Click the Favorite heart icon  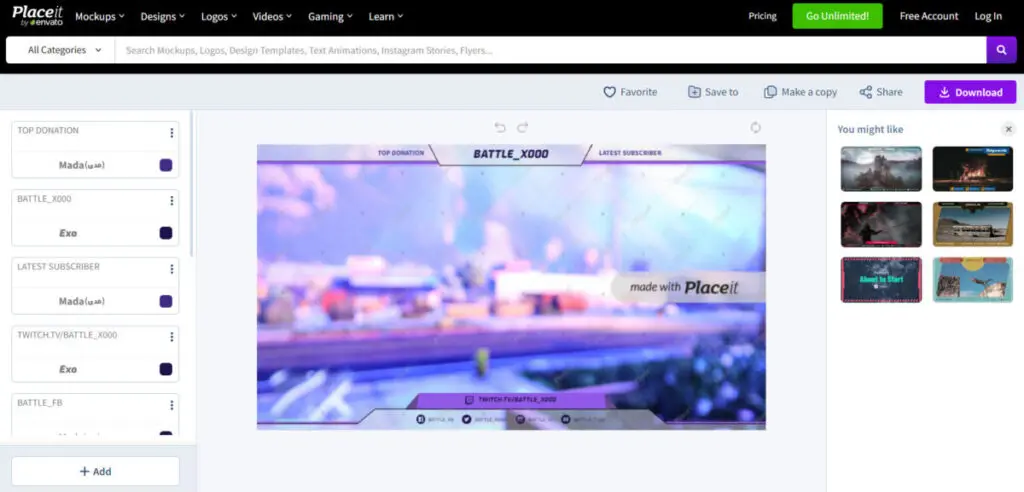[x=609, y=92]
